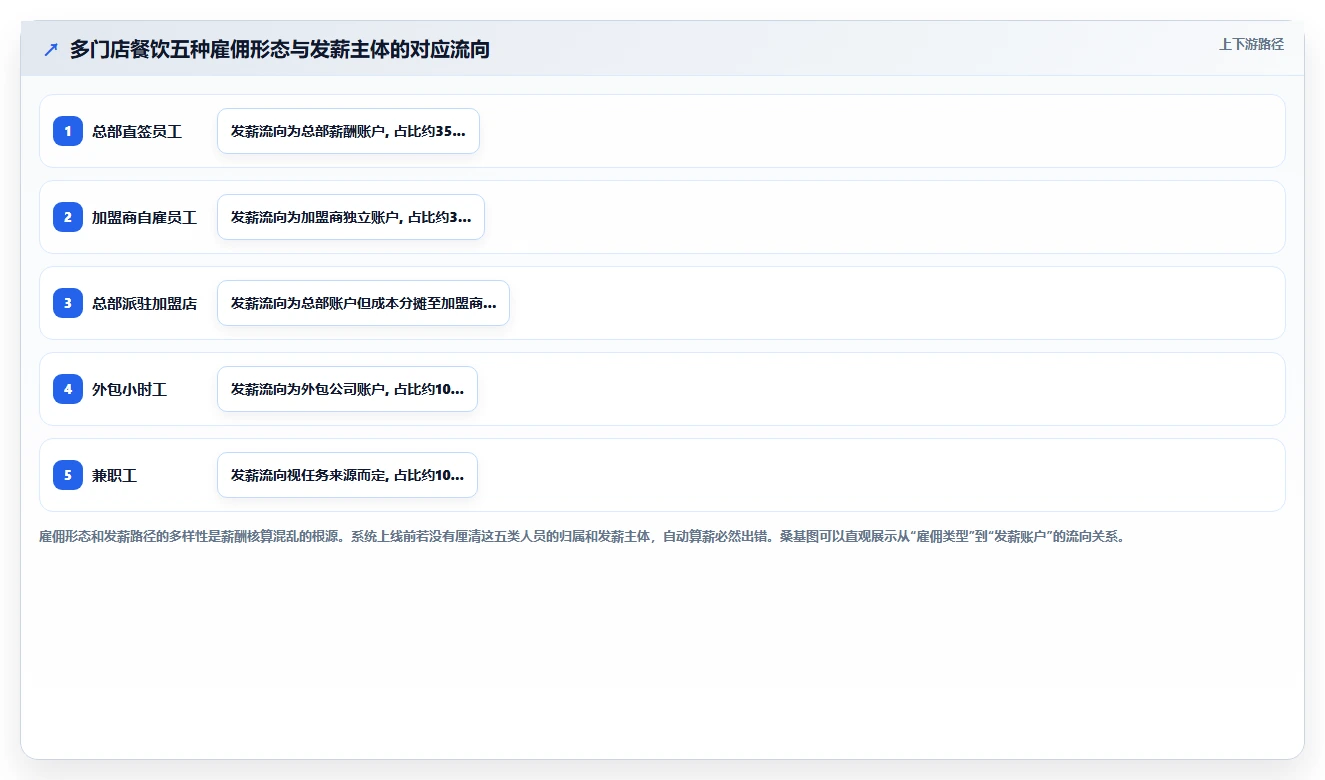
Task: Click the number 4 badge
Action: pos(68,389)
